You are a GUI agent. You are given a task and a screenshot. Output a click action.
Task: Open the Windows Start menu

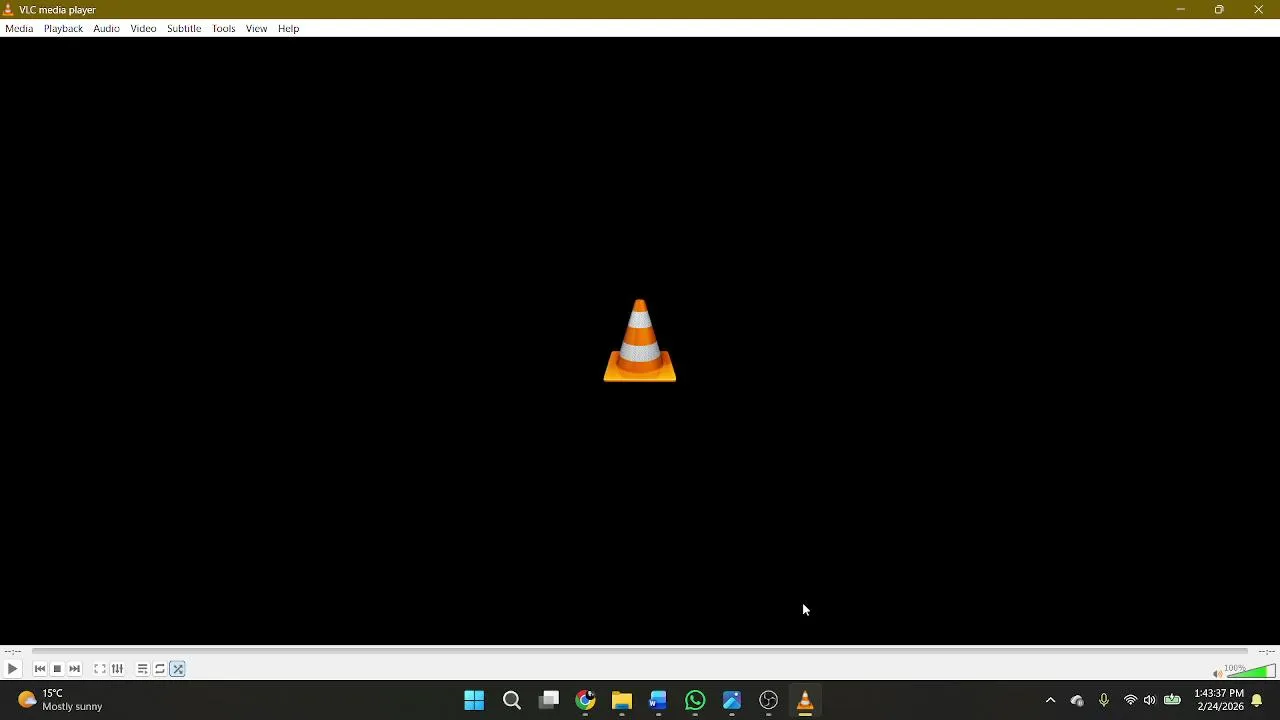pyautogui.click(x=474, y=701)
